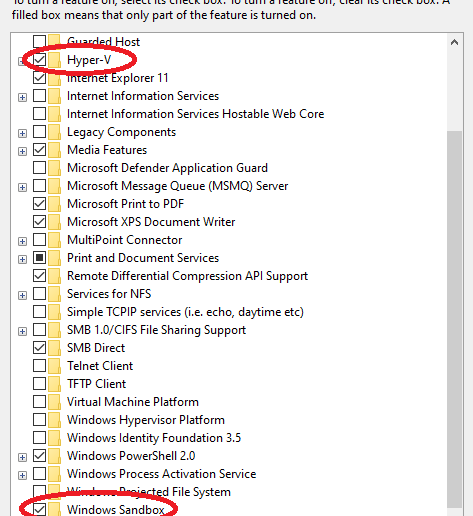The image size is (473, 516).
Task: Click the TFTP Client folder icon
Action: point(55,384)
